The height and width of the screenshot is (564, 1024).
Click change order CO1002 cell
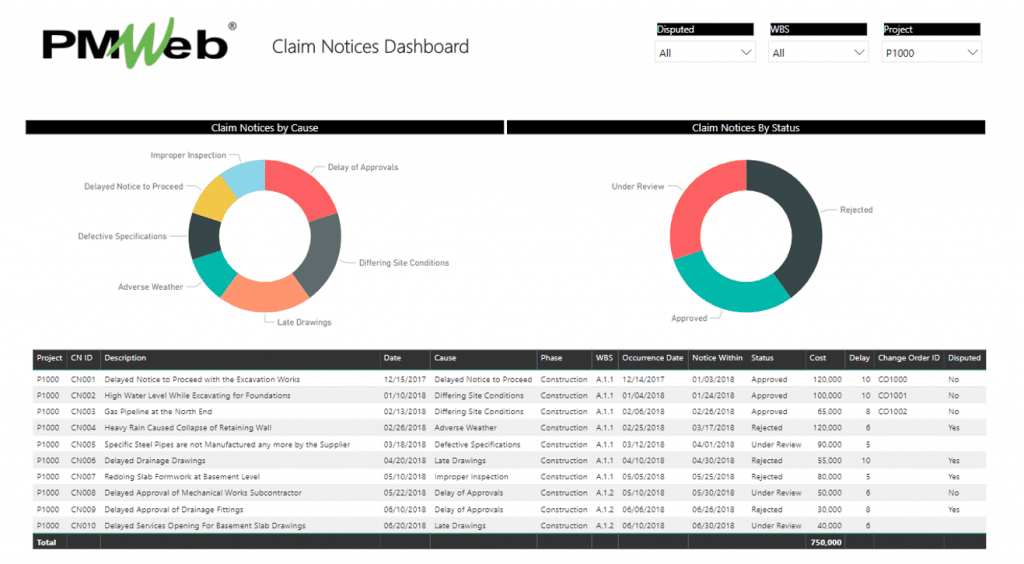point(893,412)
